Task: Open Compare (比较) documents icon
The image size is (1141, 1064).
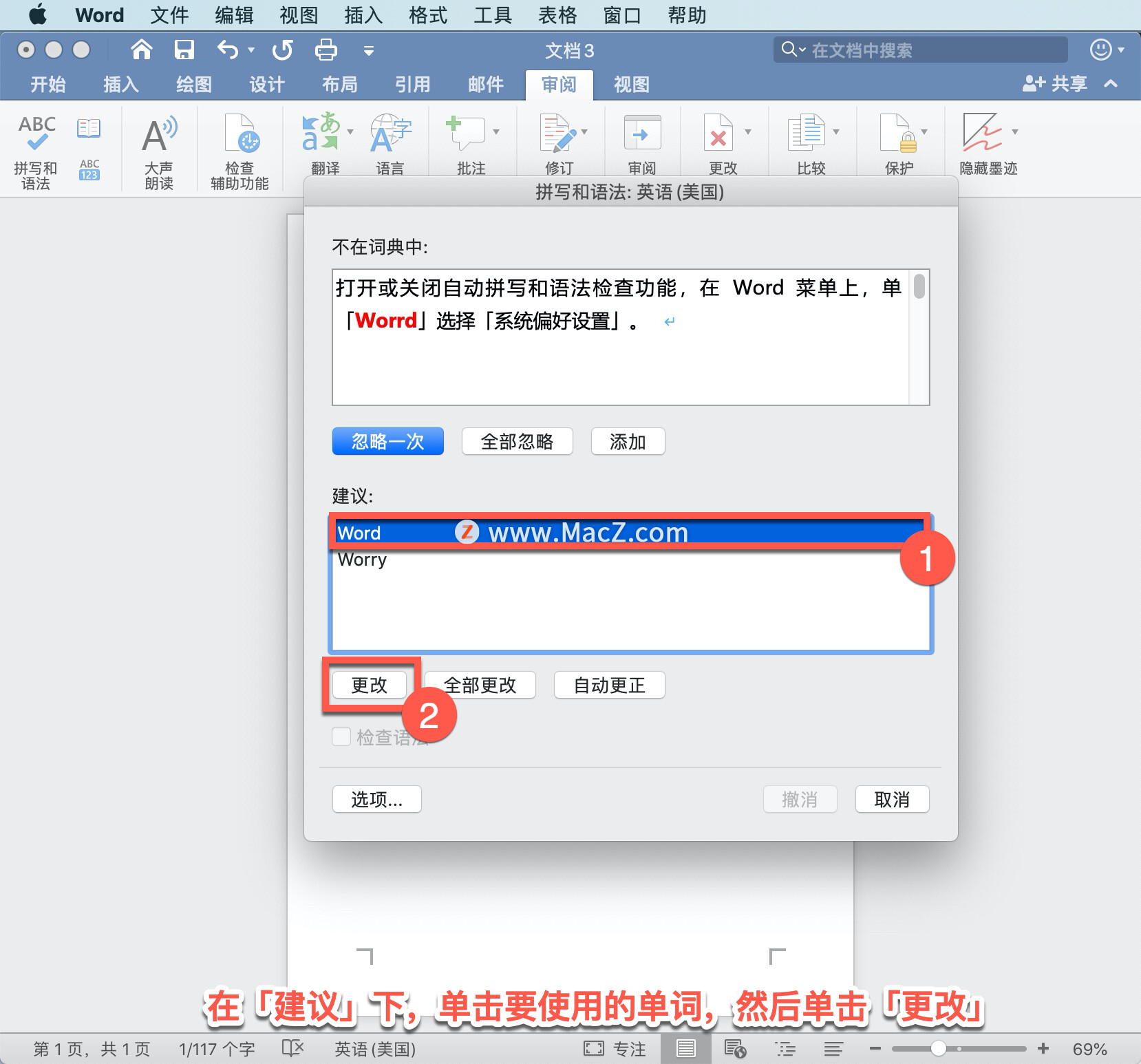Action: pyautogui.click(x=807, y=132)
